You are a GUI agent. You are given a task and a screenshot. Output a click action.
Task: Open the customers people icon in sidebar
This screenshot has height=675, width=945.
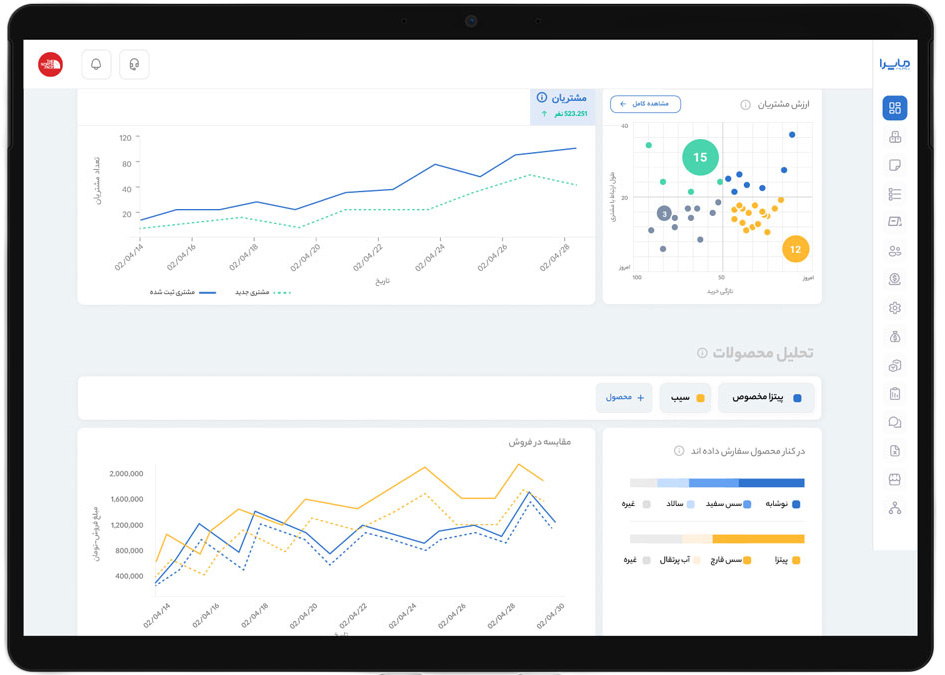(x=894, y=251)
